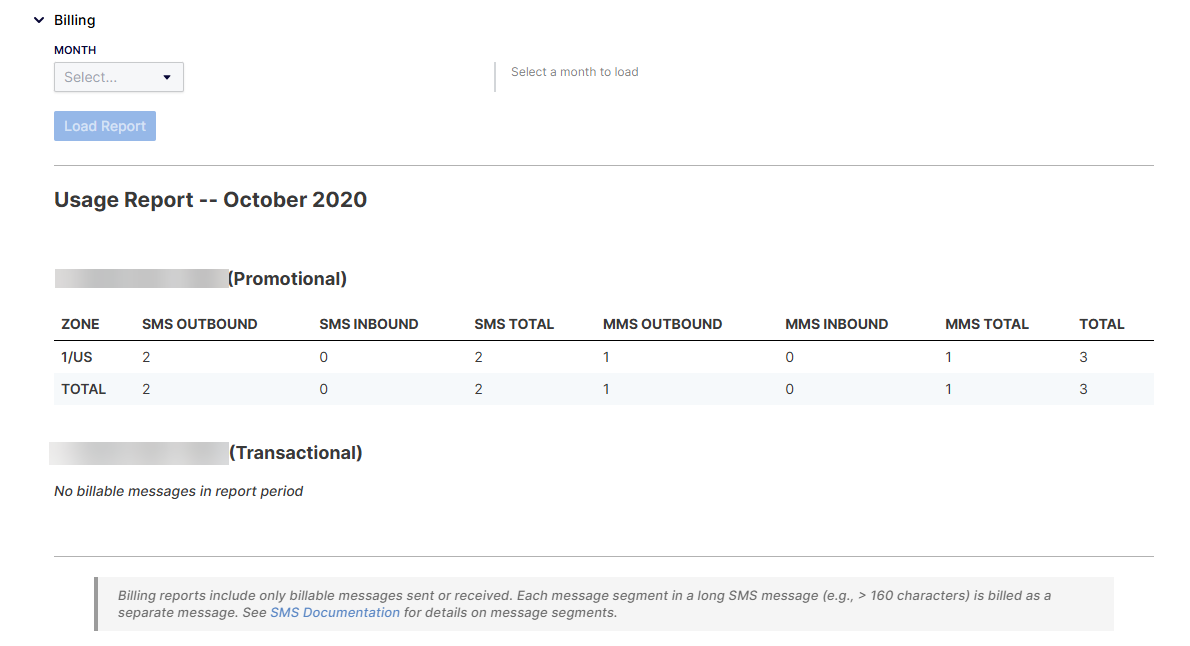Screen dimensions: 1190x646
Task: Click the TOTAL column header
Action: click(x=1102, y=324)
